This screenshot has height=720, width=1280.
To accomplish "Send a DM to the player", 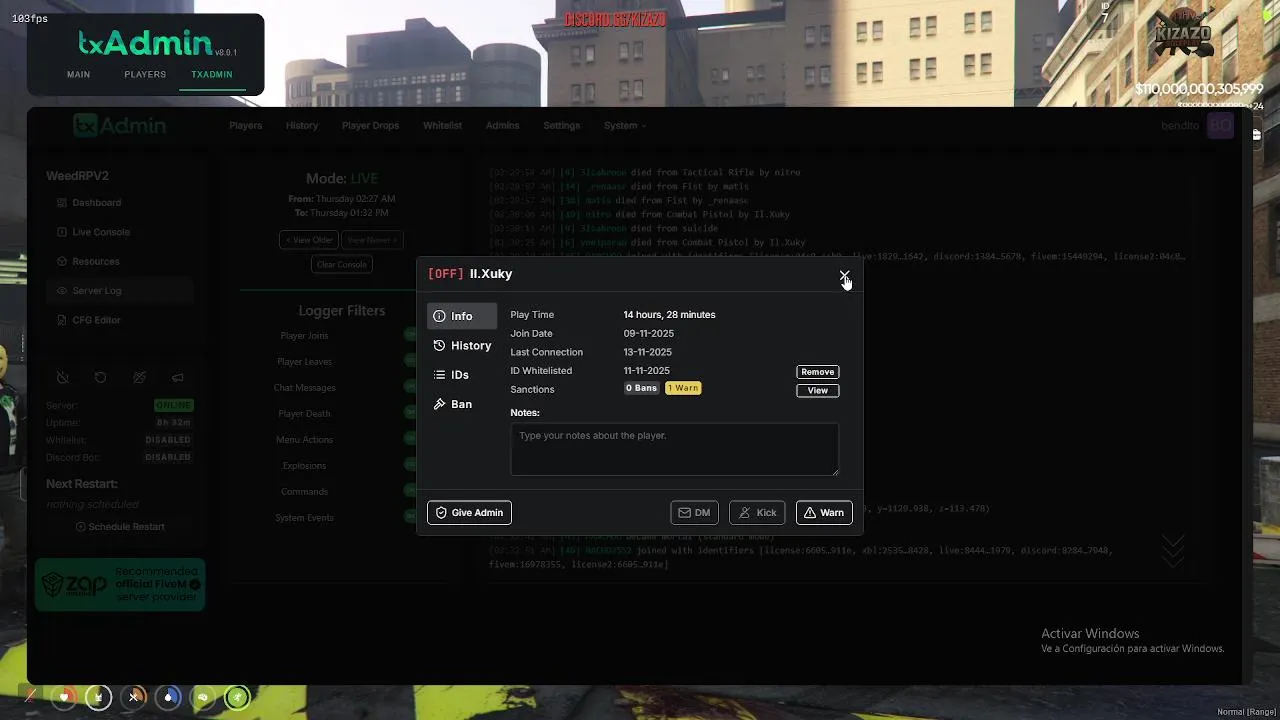I will pyautogui.click(x=694, y=513).
